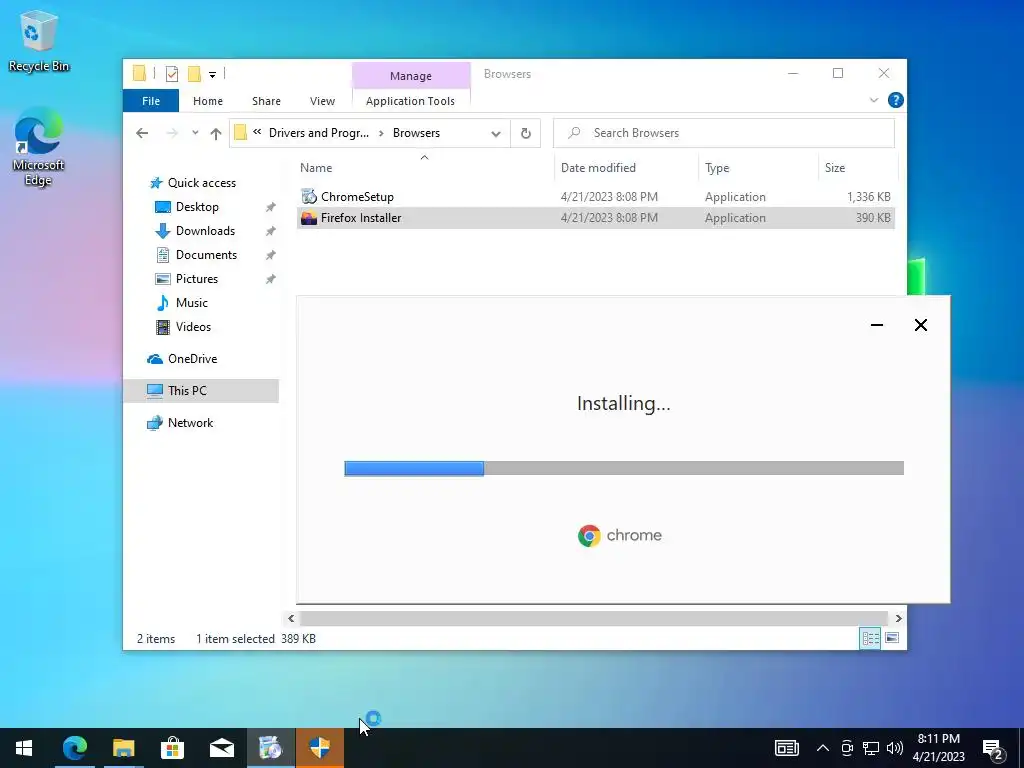1024x768 pixels.
Task: Click the Chrome install progress bar
Action: click(x=624, y=468)
